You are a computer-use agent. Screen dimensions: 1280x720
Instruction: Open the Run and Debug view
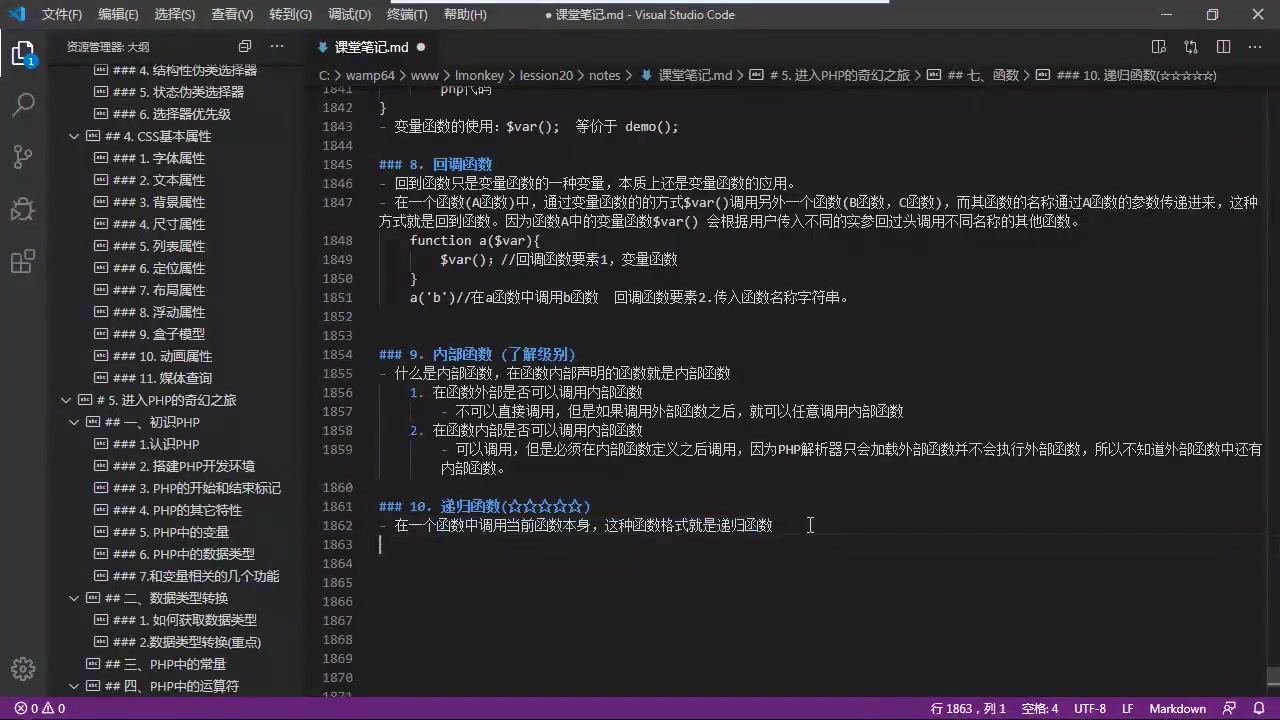point(23,209)
